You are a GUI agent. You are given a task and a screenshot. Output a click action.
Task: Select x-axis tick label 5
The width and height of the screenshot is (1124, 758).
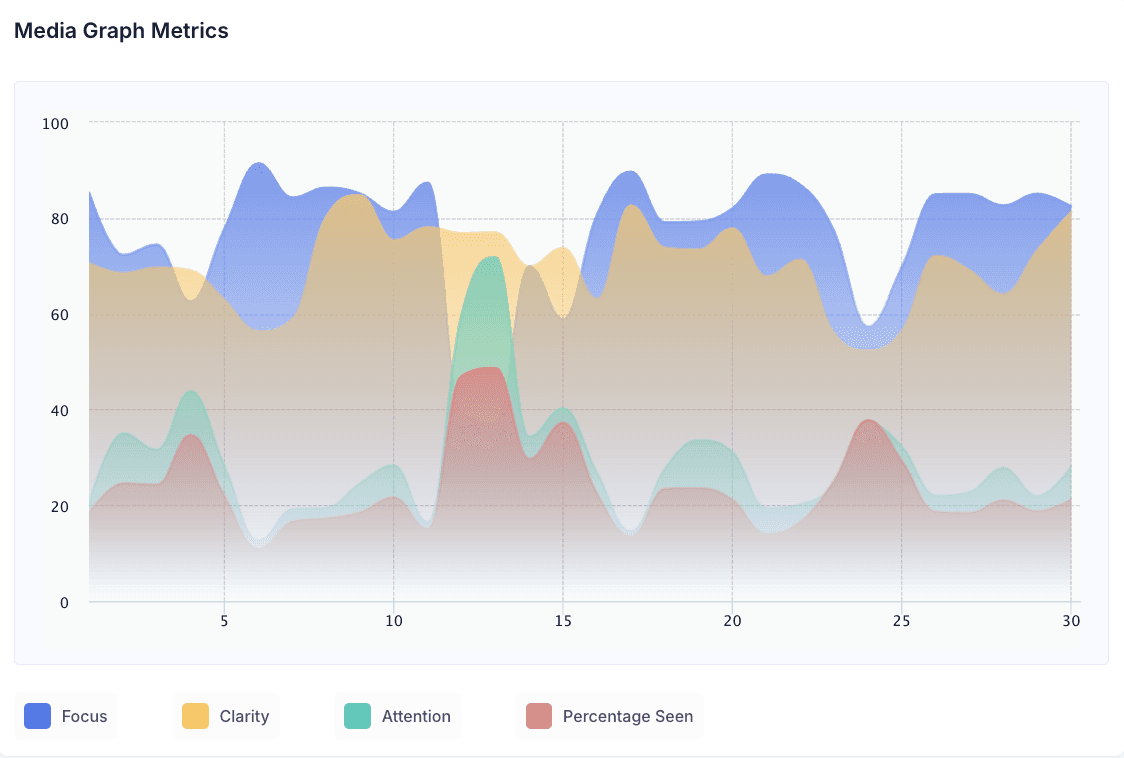(224, 621)
